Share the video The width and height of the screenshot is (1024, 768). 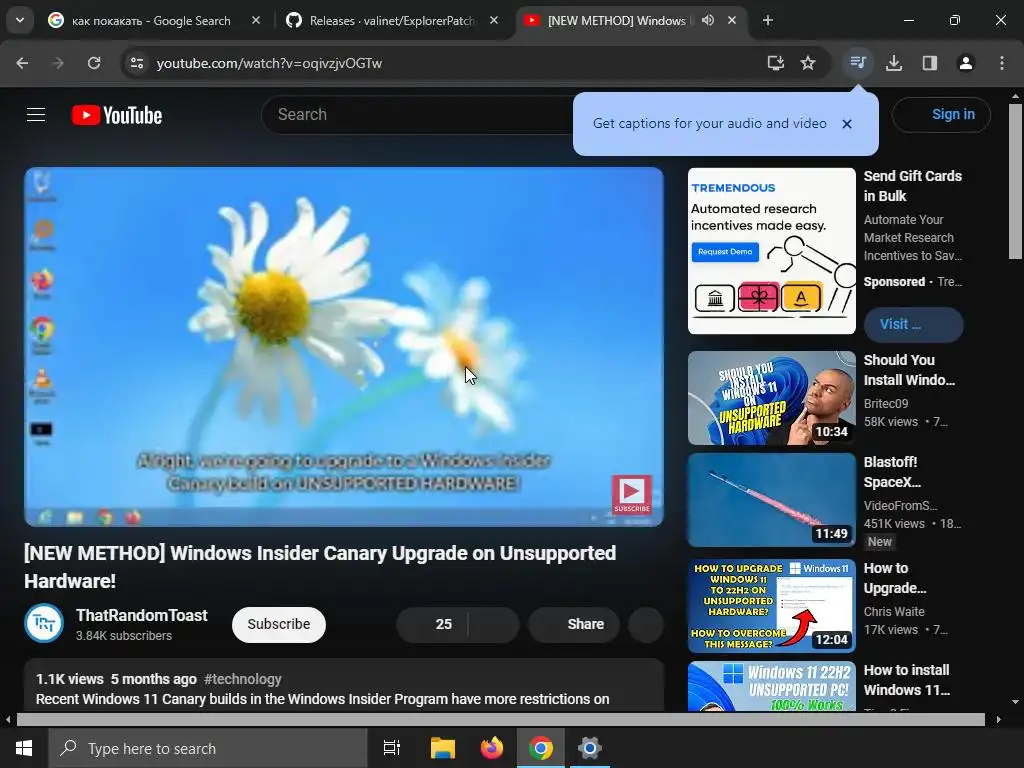pos(573,624)
